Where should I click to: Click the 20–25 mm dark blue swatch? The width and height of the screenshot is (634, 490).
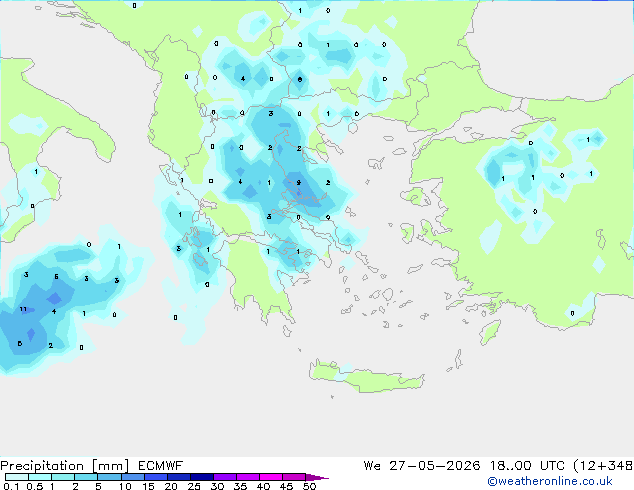[178, 477]
